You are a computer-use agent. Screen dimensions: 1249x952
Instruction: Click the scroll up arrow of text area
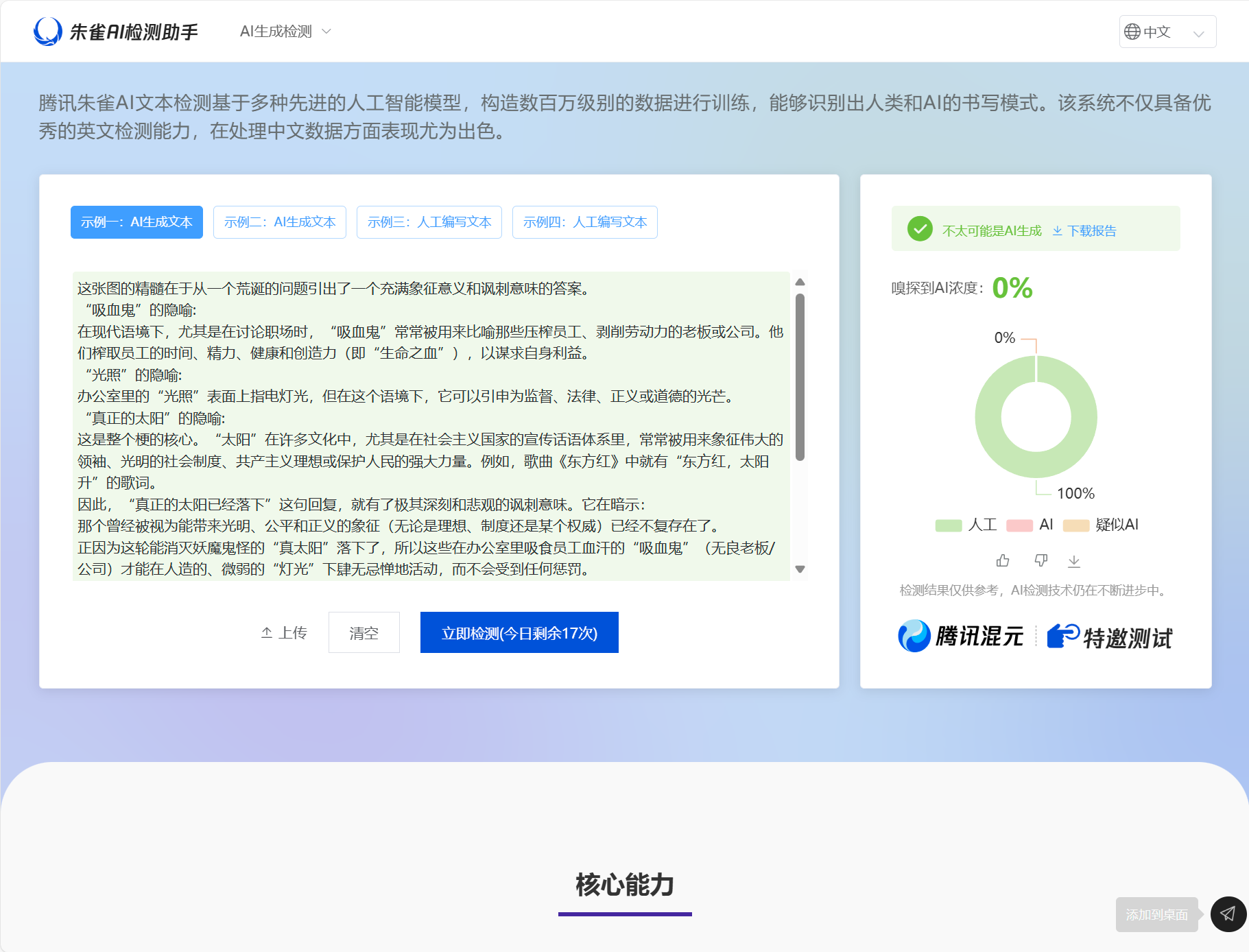pos(800,282)
